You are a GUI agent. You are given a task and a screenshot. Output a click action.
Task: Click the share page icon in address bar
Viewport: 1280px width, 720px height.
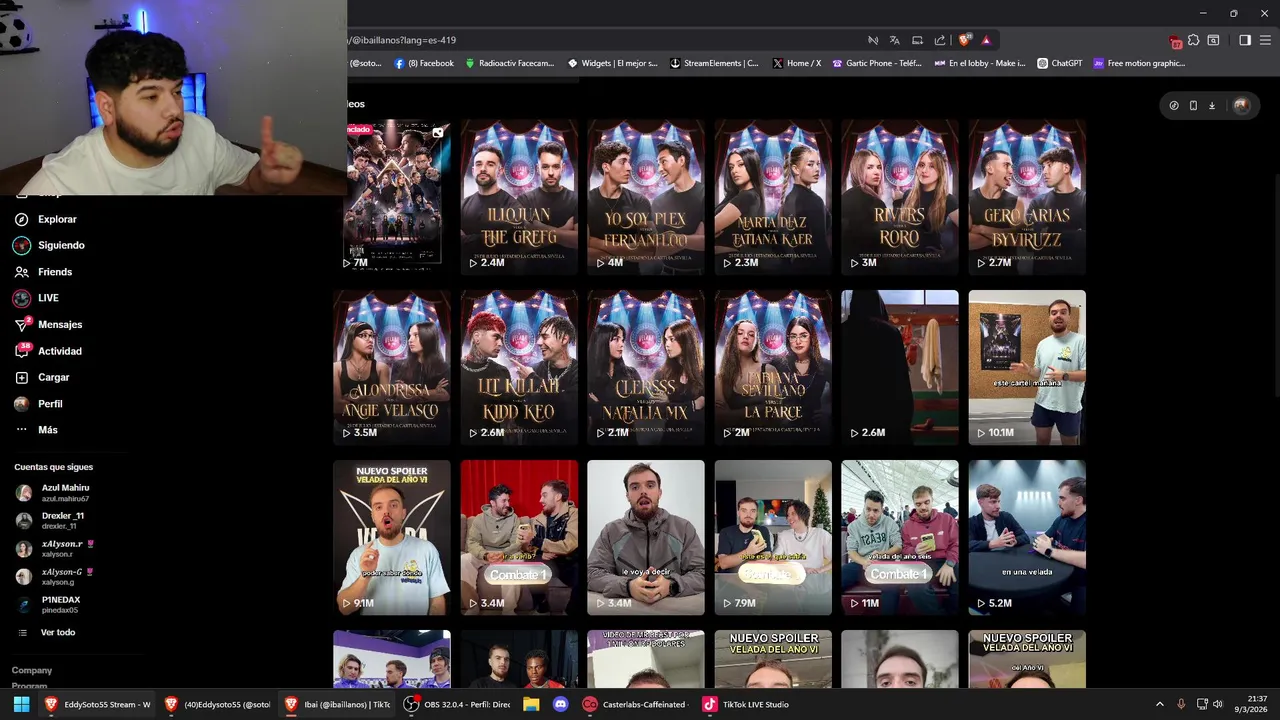(940, 40)
